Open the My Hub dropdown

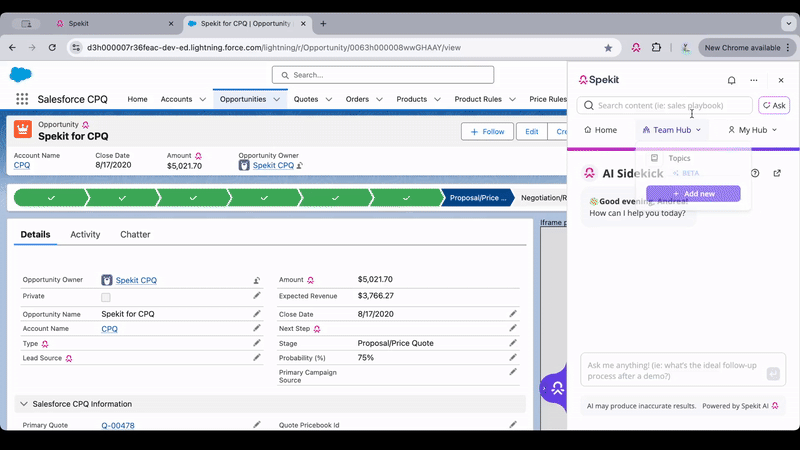tap(752, 130)
